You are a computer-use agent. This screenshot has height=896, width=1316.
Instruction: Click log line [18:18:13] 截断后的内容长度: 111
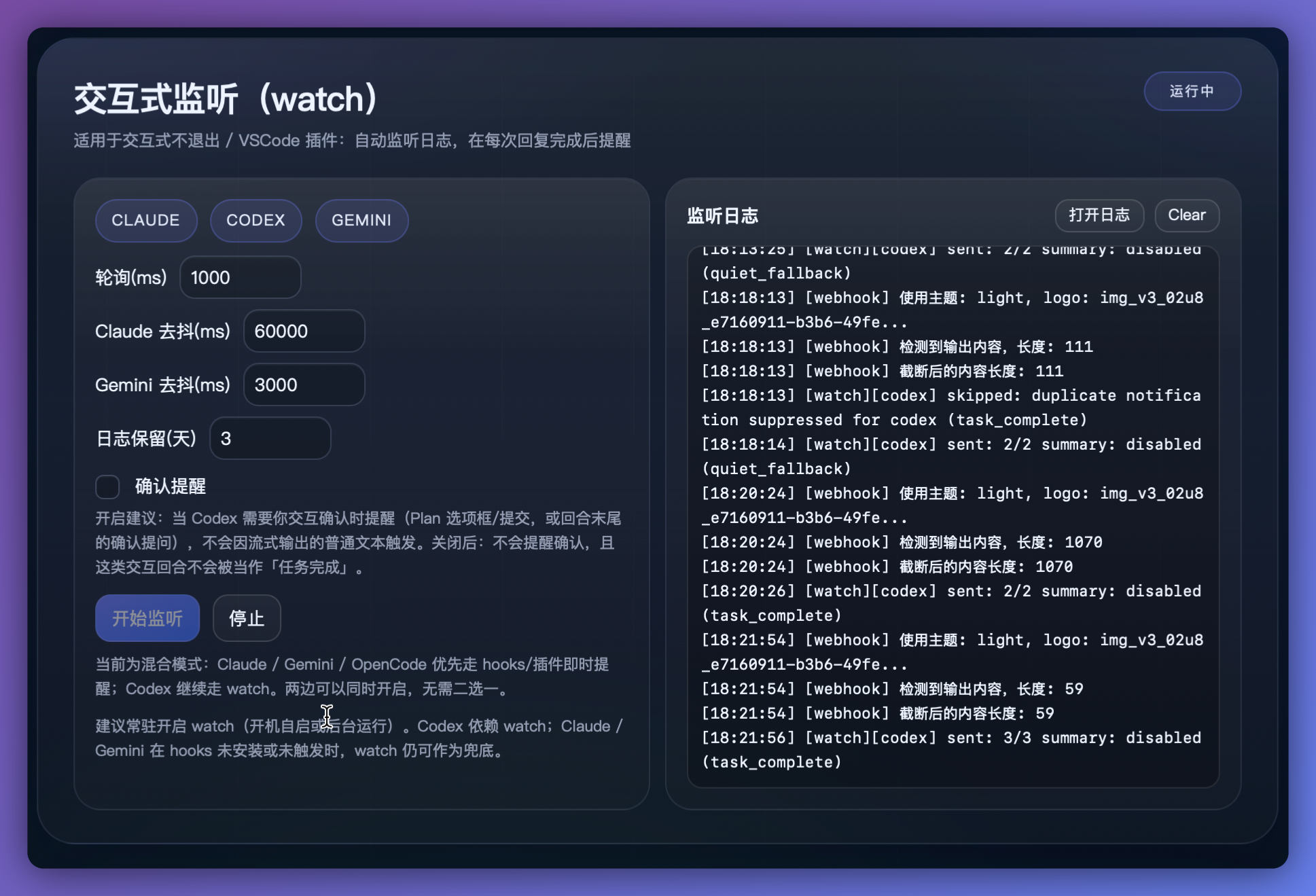click(883, 371)
